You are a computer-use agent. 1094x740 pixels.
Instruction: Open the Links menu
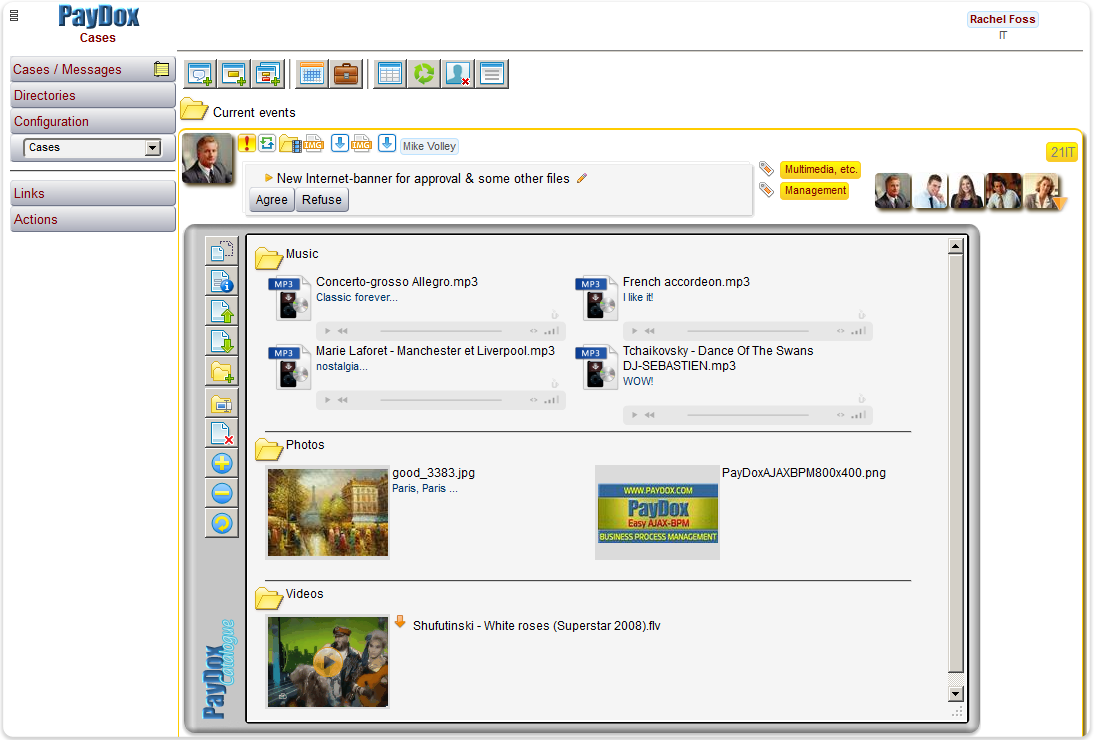(93, 193)
